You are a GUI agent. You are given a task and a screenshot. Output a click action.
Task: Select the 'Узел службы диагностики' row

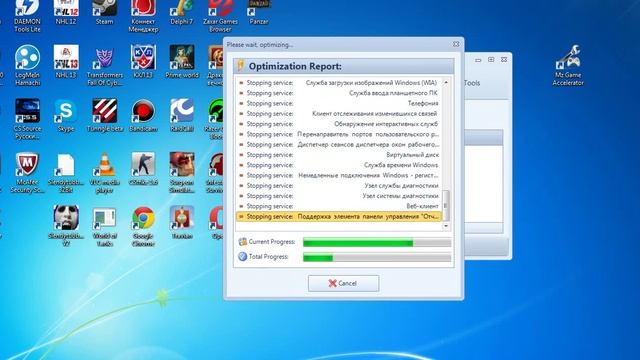click(x=339, y=186)
